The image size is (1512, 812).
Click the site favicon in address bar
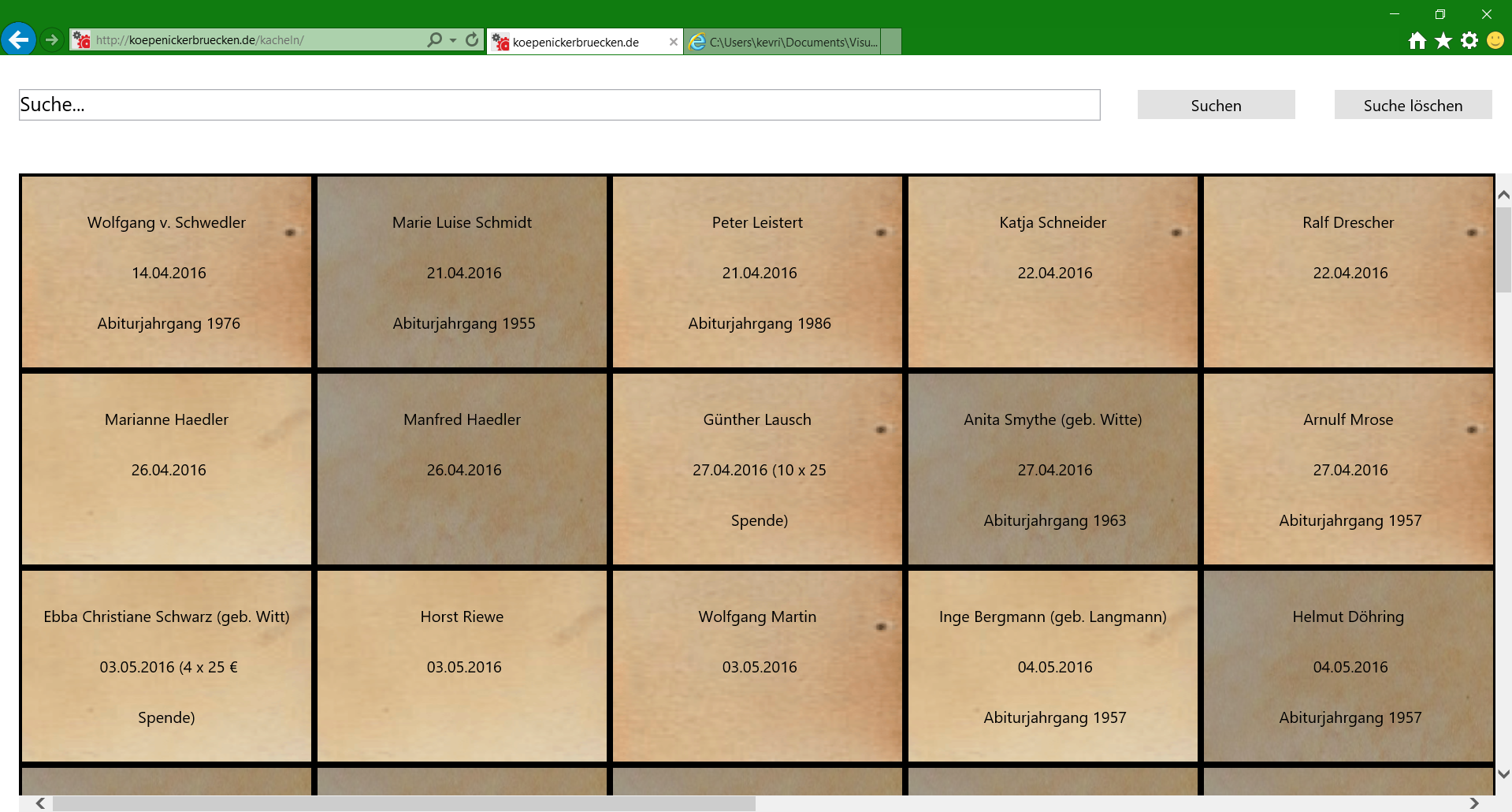pyautogui.click(x=81, y=39)
